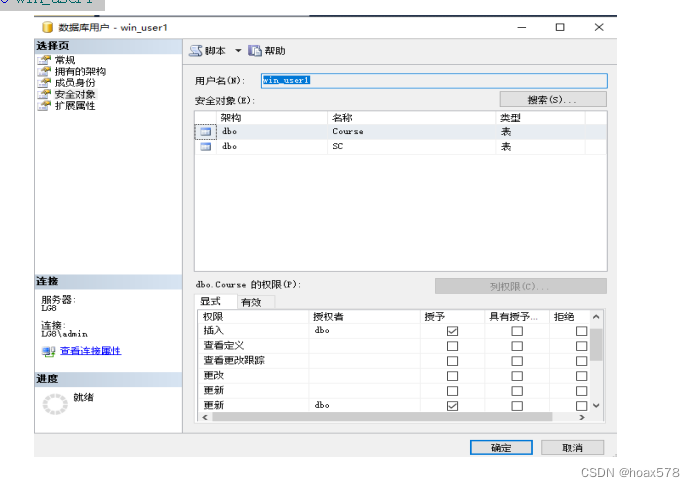Select the Course name cell
Image resolution: width=695 pixels, height=487 pixels.
[x=412, y=132]
